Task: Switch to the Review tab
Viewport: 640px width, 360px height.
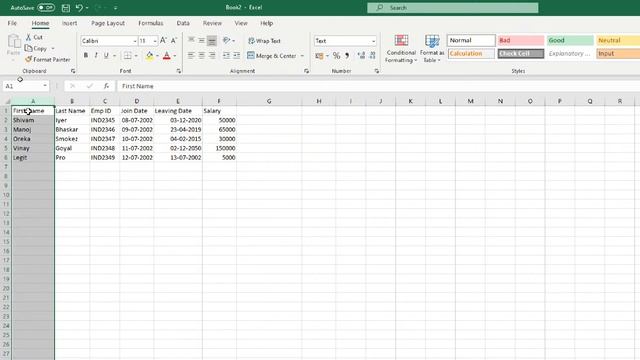Action: click(x=212, y=23)
